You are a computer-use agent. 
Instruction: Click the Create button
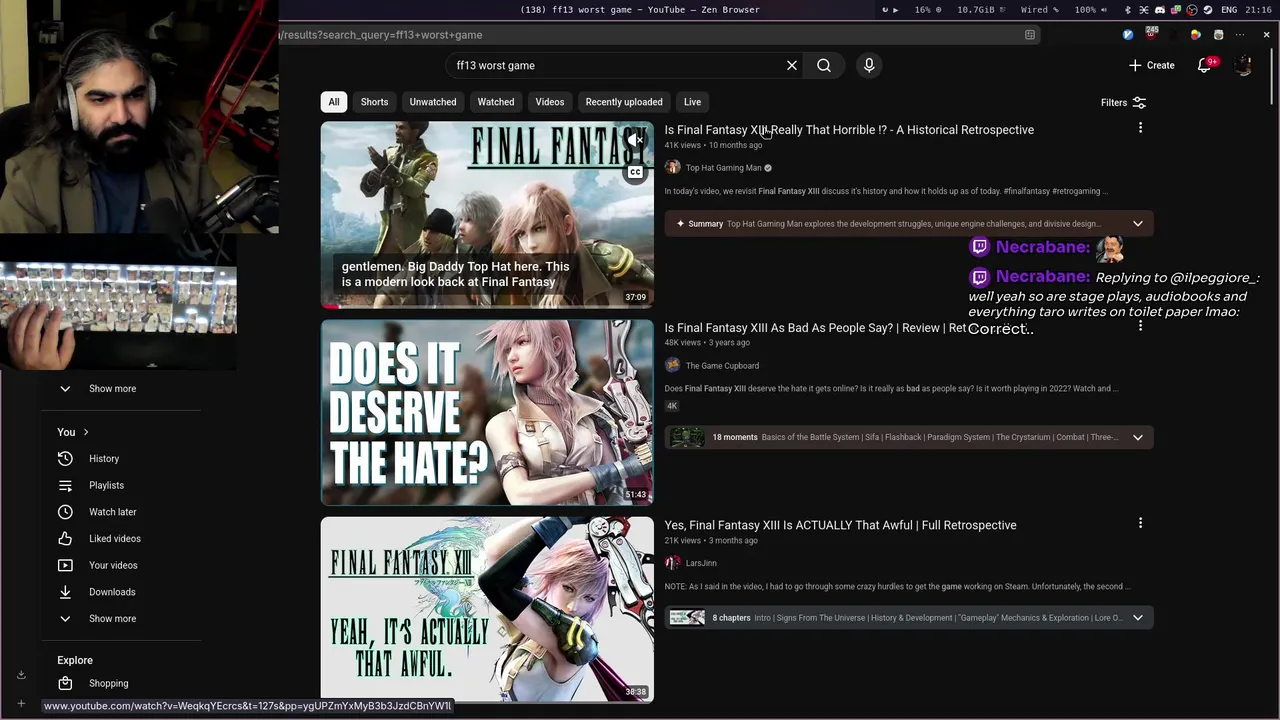(1151, 65)
